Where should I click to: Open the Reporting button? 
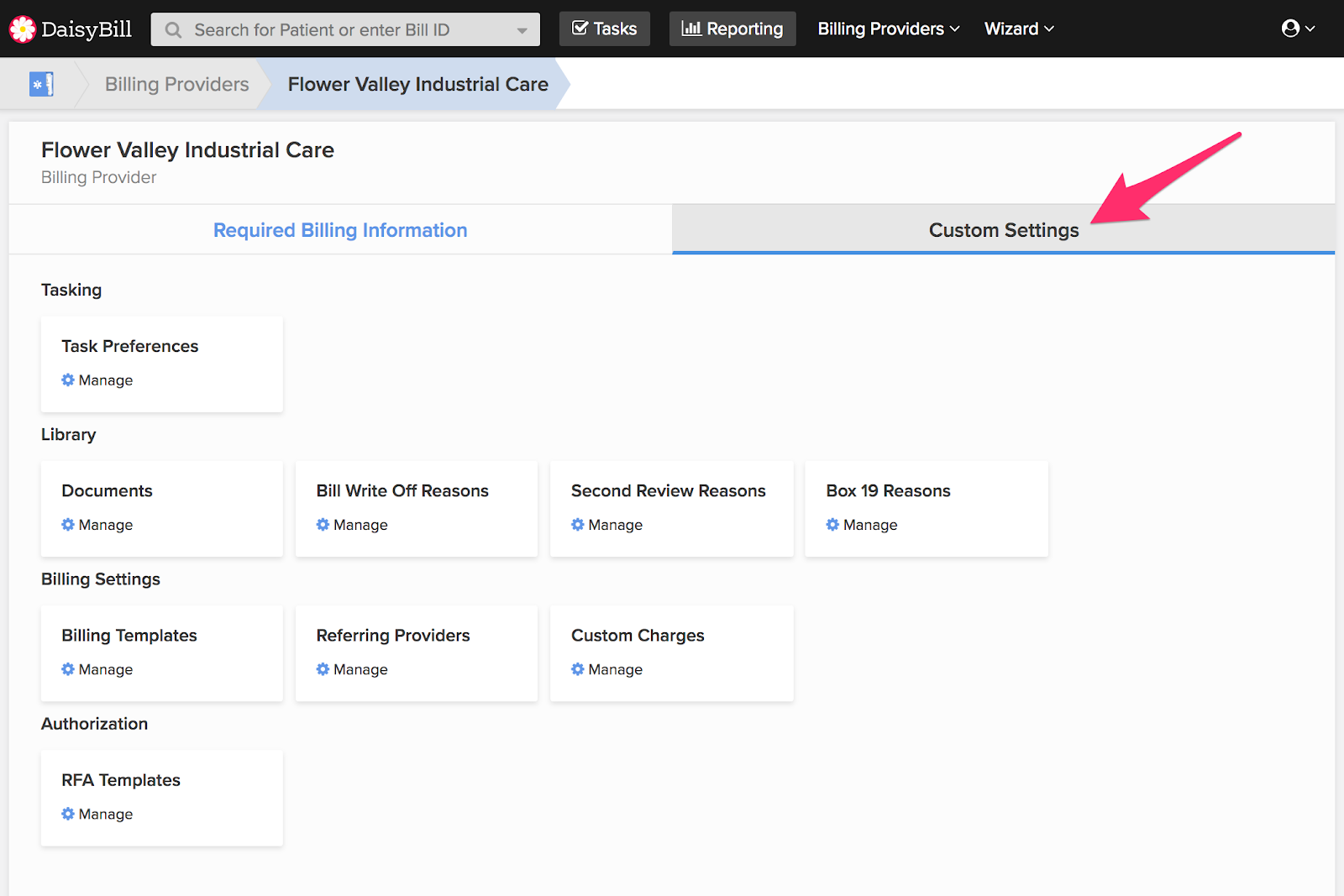pyautogui.click(x=732, y=29)
